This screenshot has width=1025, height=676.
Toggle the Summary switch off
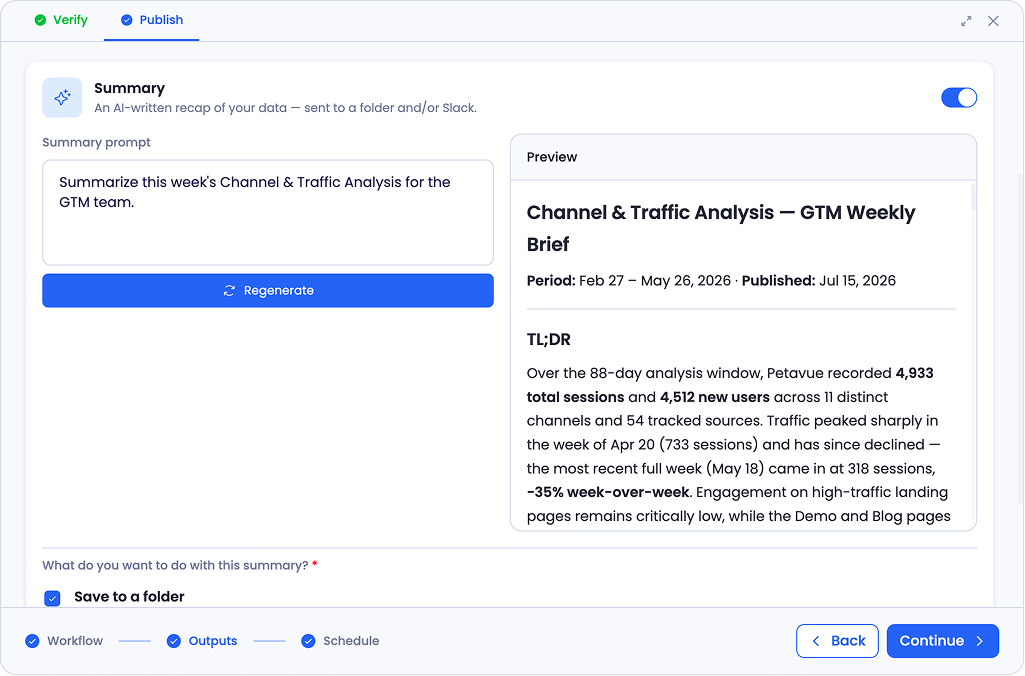tap(959, 97)
